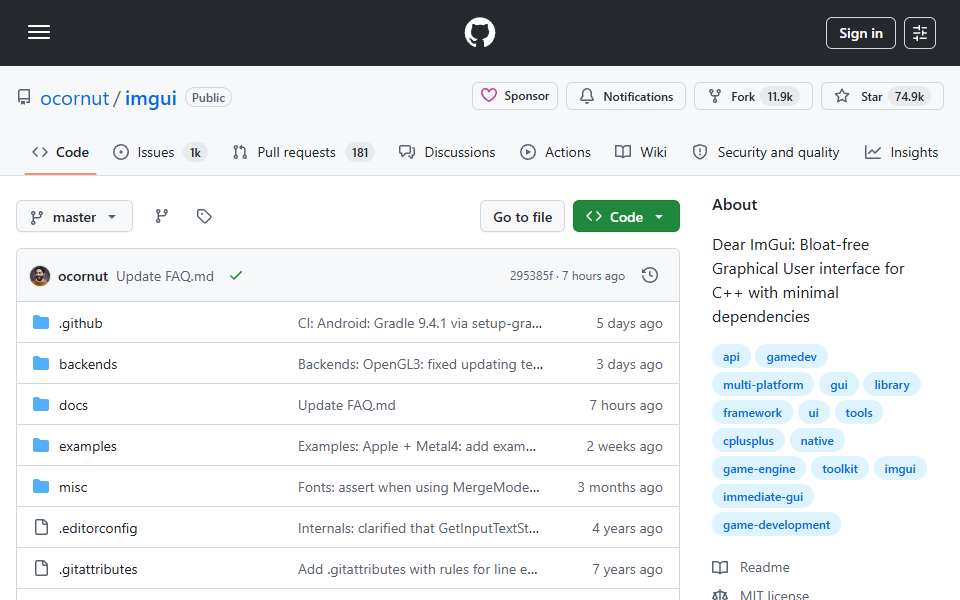
Task: Open commit hash 295385f
Action: [x=531, y=276]
